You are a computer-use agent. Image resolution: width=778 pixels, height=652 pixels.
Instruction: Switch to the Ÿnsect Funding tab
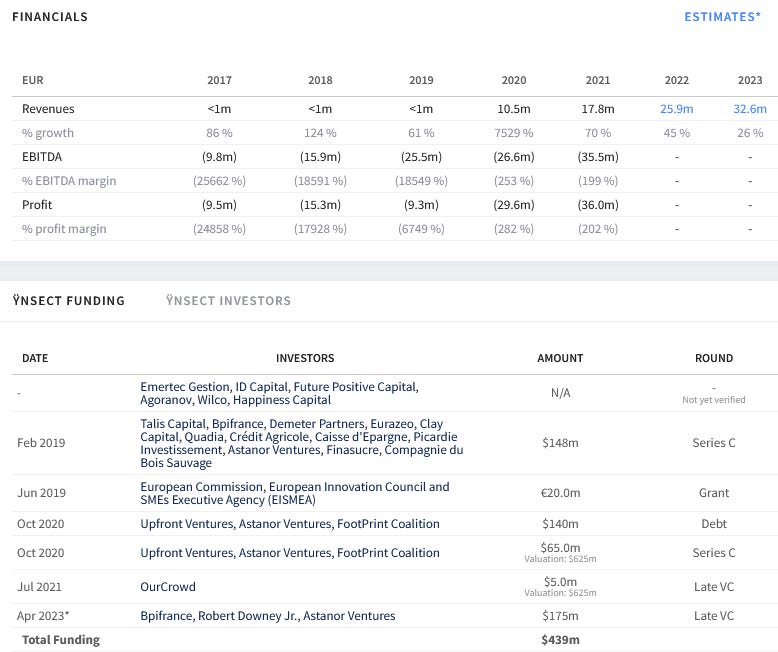click(68, 301)
